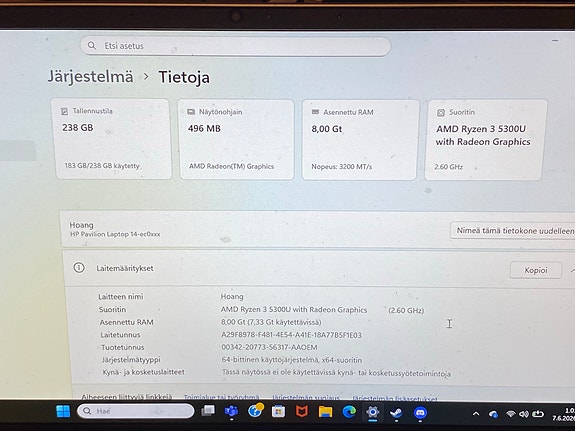Open McAfee antivirus from the taskbar

(302, 412)
